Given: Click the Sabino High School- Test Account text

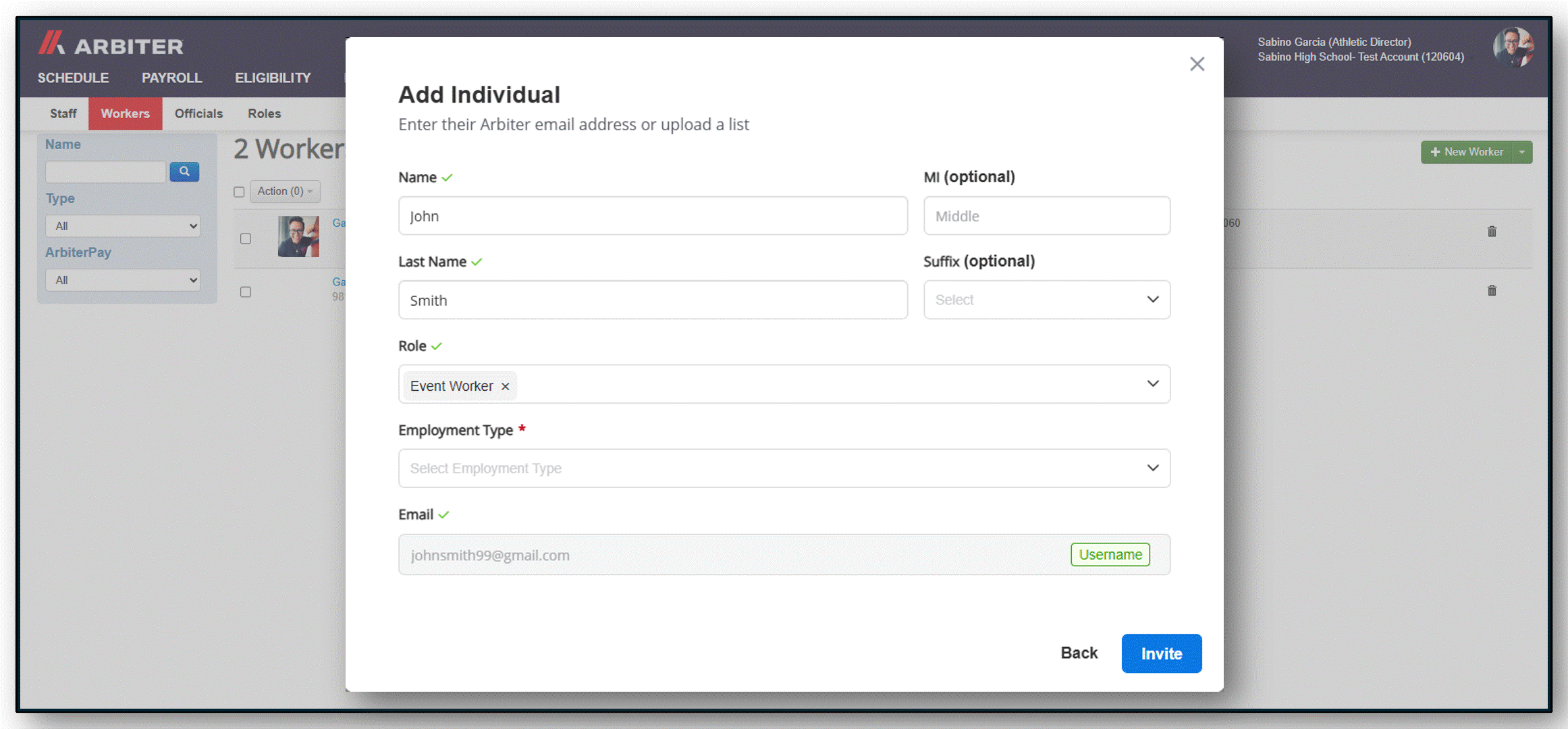Looking at the screenshot, I should [x=1361, y=57].
